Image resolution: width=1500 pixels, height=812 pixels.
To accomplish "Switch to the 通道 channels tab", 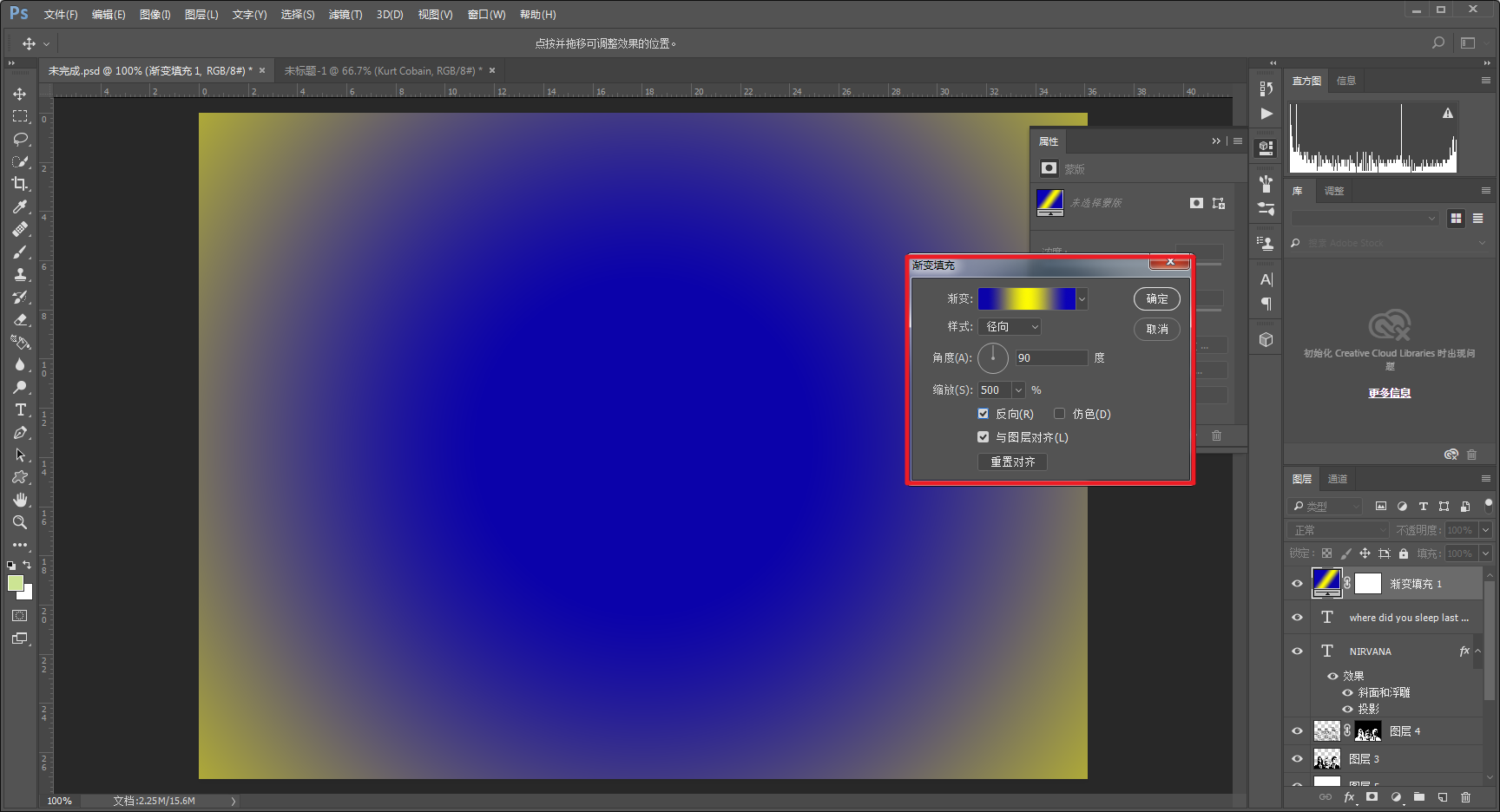I will tap(1338, 479).
